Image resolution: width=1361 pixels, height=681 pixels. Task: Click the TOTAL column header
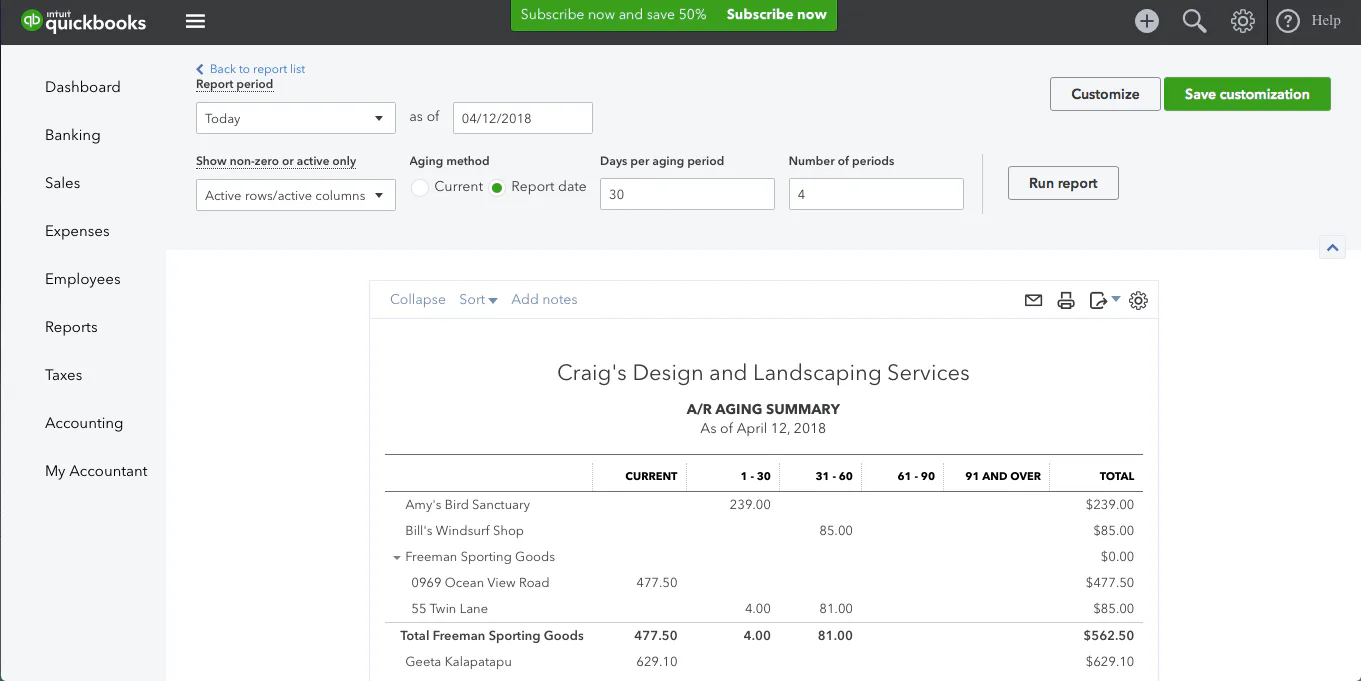point(1117,476)
